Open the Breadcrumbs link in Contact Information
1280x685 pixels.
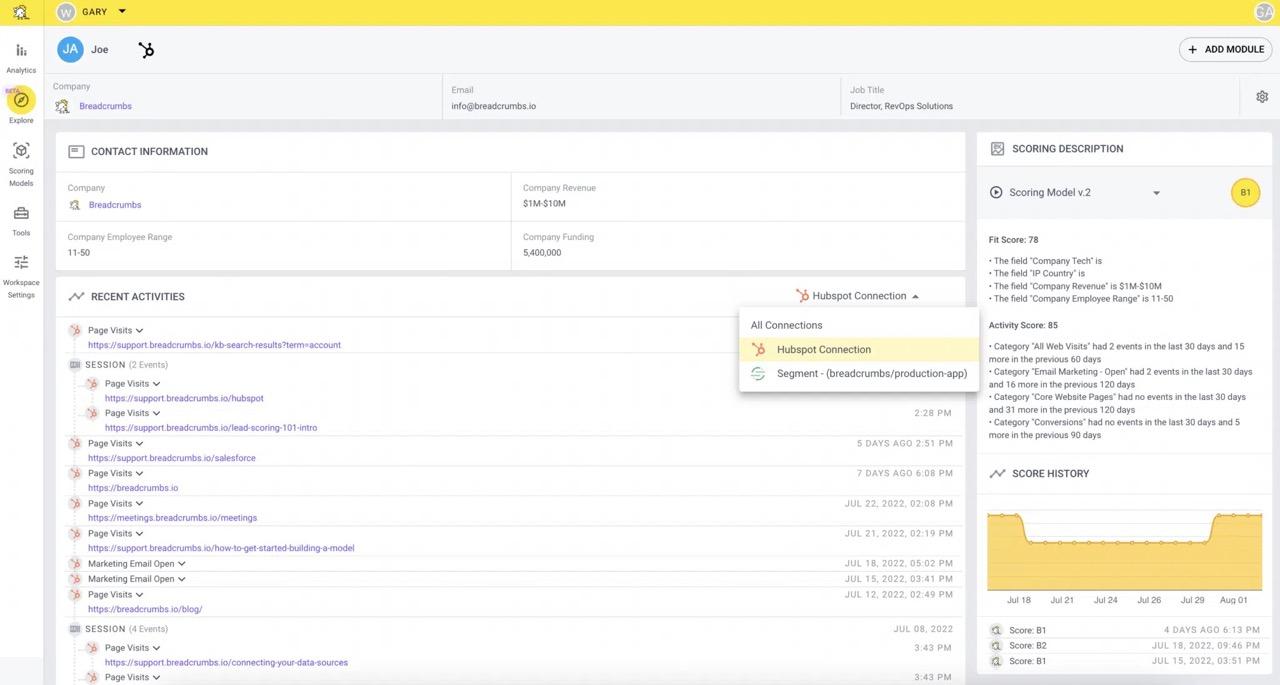tap(115, 205)
